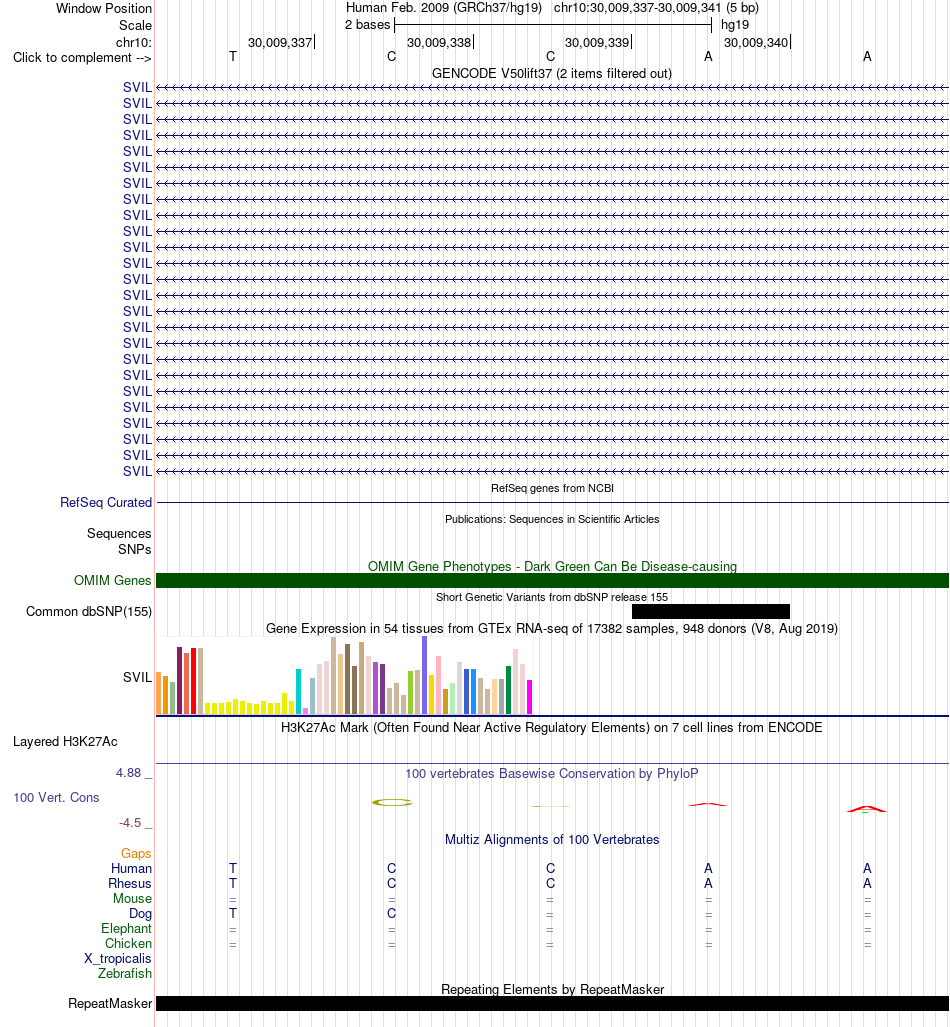Click the 100 Vert. Cons label
Screen dimensions: 950x1027
(x=56, y=797)
